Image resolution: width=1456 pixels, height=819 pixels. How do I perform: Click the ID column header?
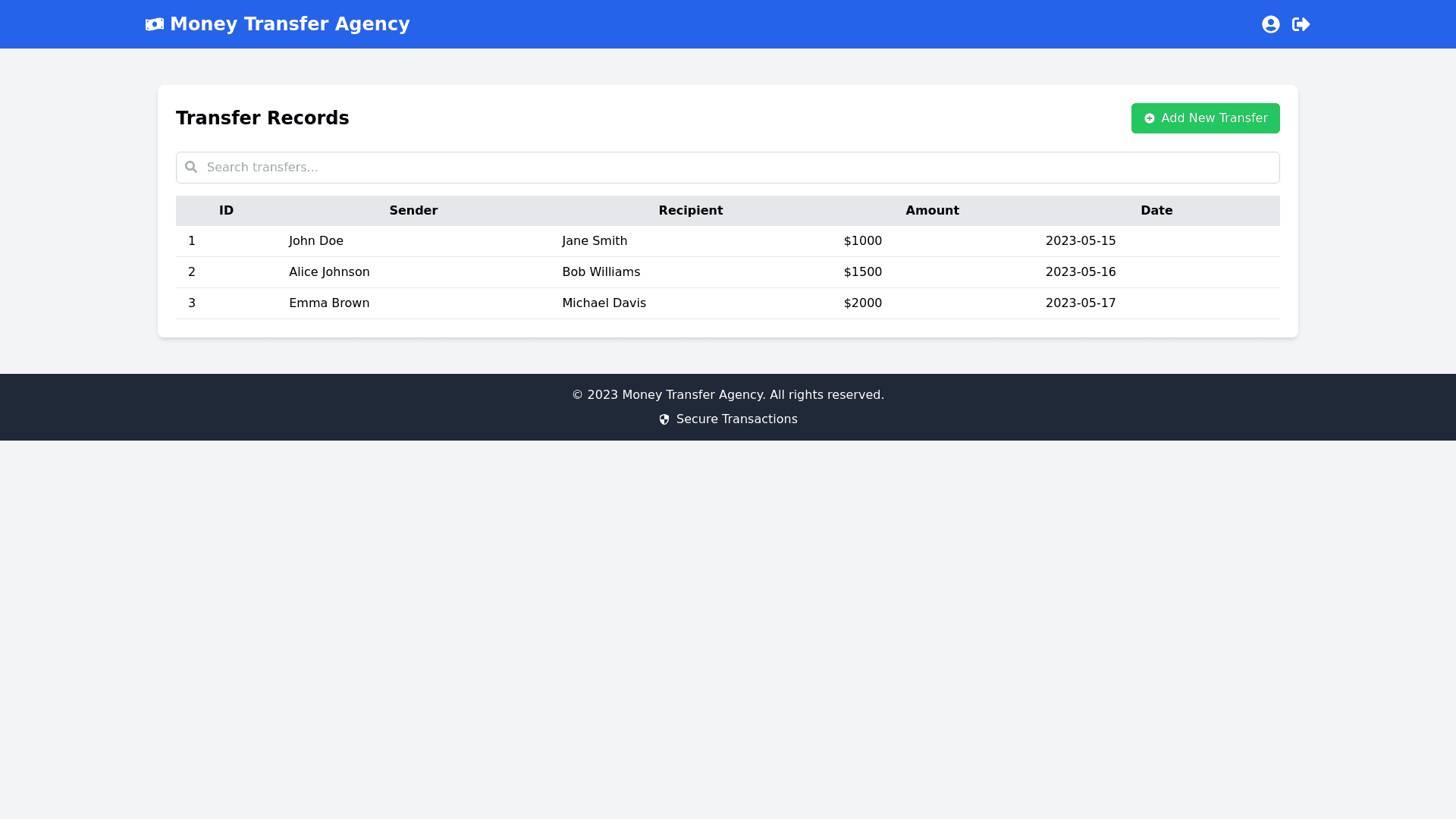(x=226, y=211)
